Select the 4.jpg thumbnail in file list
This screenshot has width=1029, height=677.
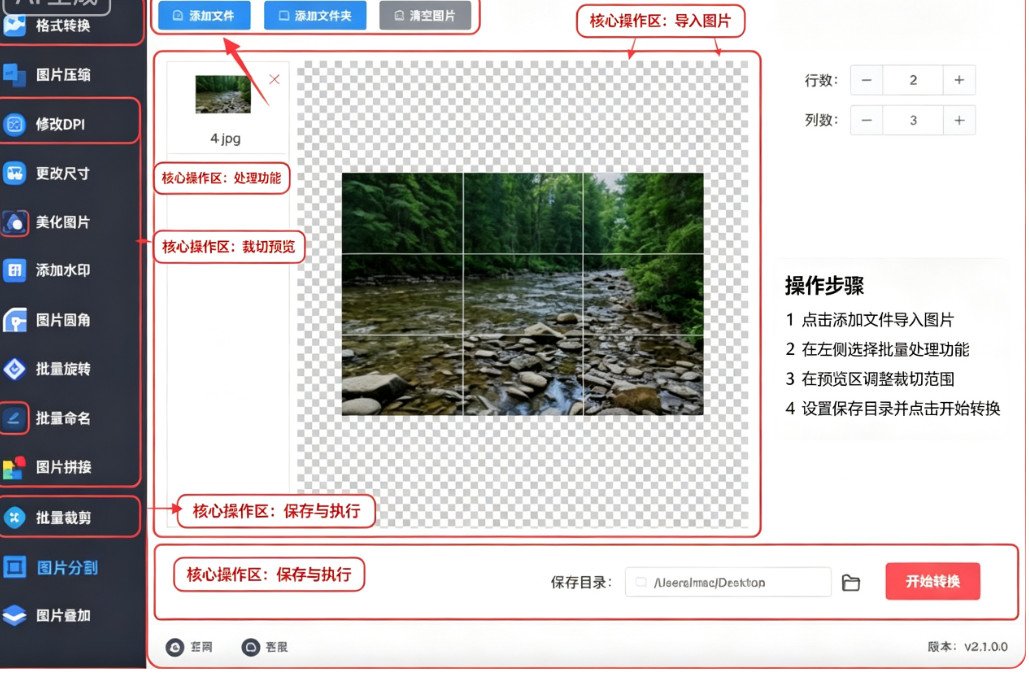pyautogui.click(x=223, y=94)
